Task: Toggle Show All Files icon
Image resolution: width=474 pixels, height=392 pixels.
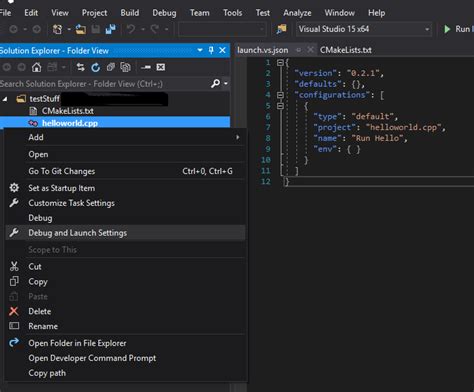Action: tap(125, 67)
